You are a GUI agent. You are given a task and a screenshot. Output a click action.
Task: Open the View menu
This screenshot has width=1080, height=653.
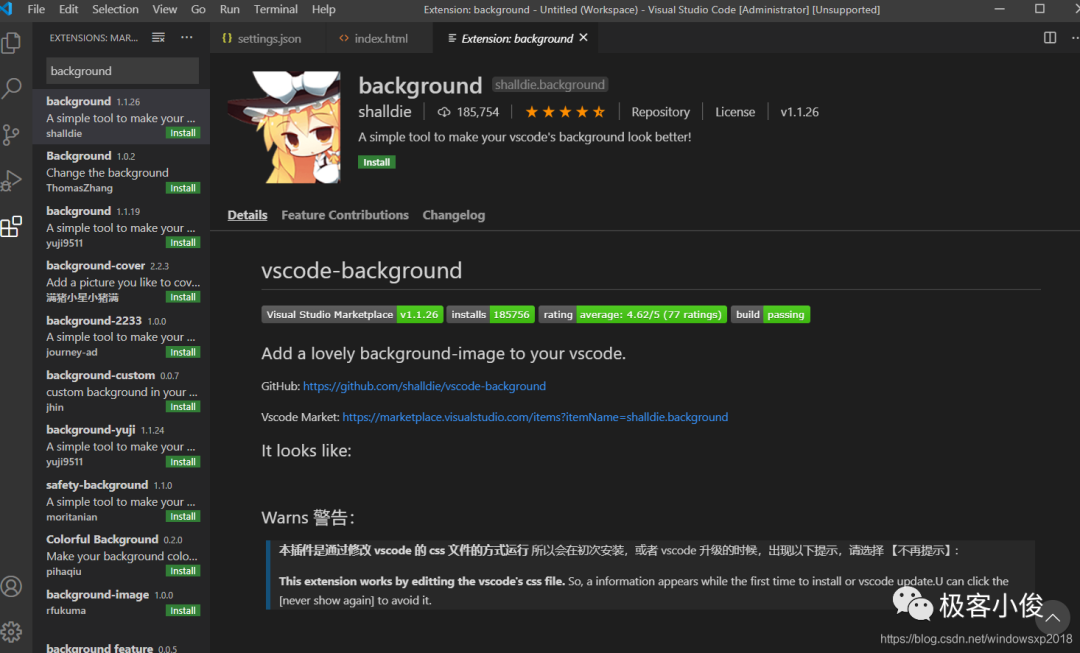(x=165, y=9)
